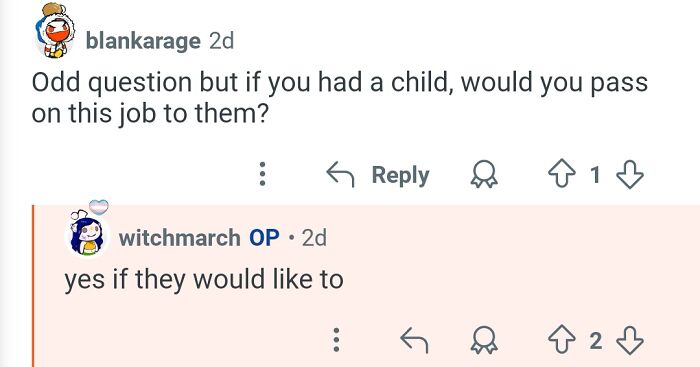
Task: Open blankarage's profile avatar
Action: coord(55,31)
